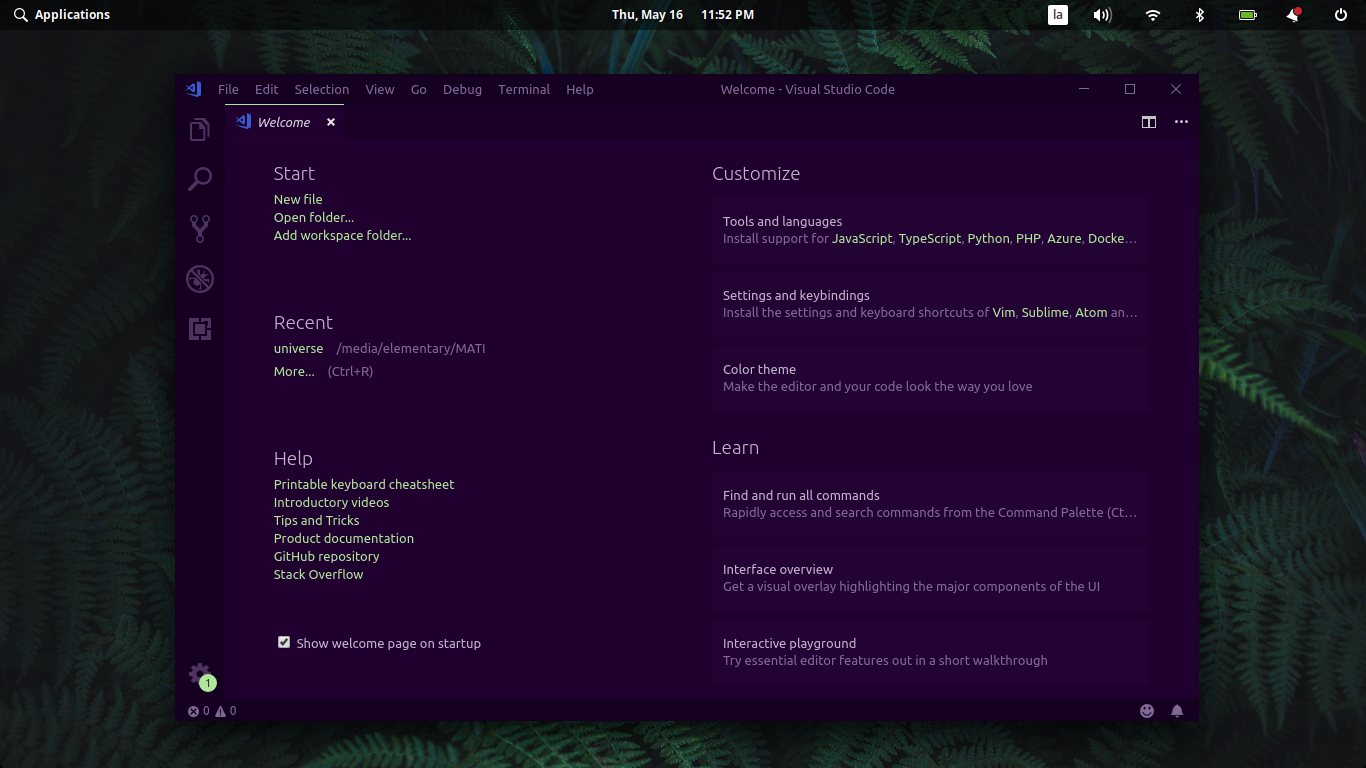1366x768 pixels.
Task: Click warnings count in status bar
Action: tap(226, 711)
